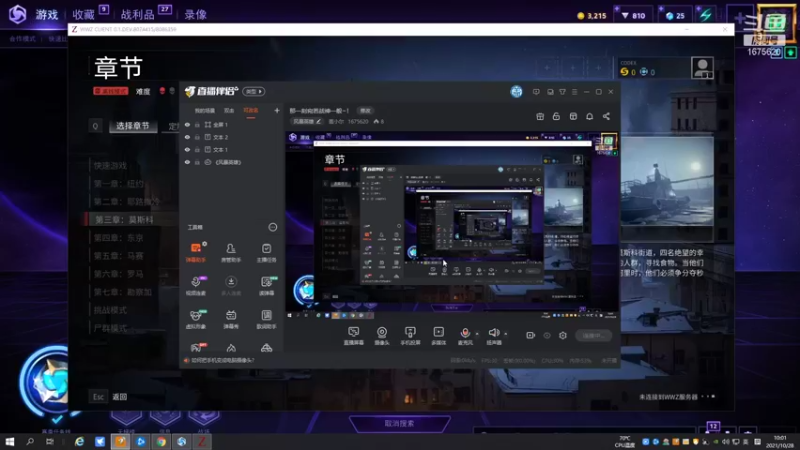800x450 pixels.
Task: Open the streaming app settings gear
Action: pos(563,335)
